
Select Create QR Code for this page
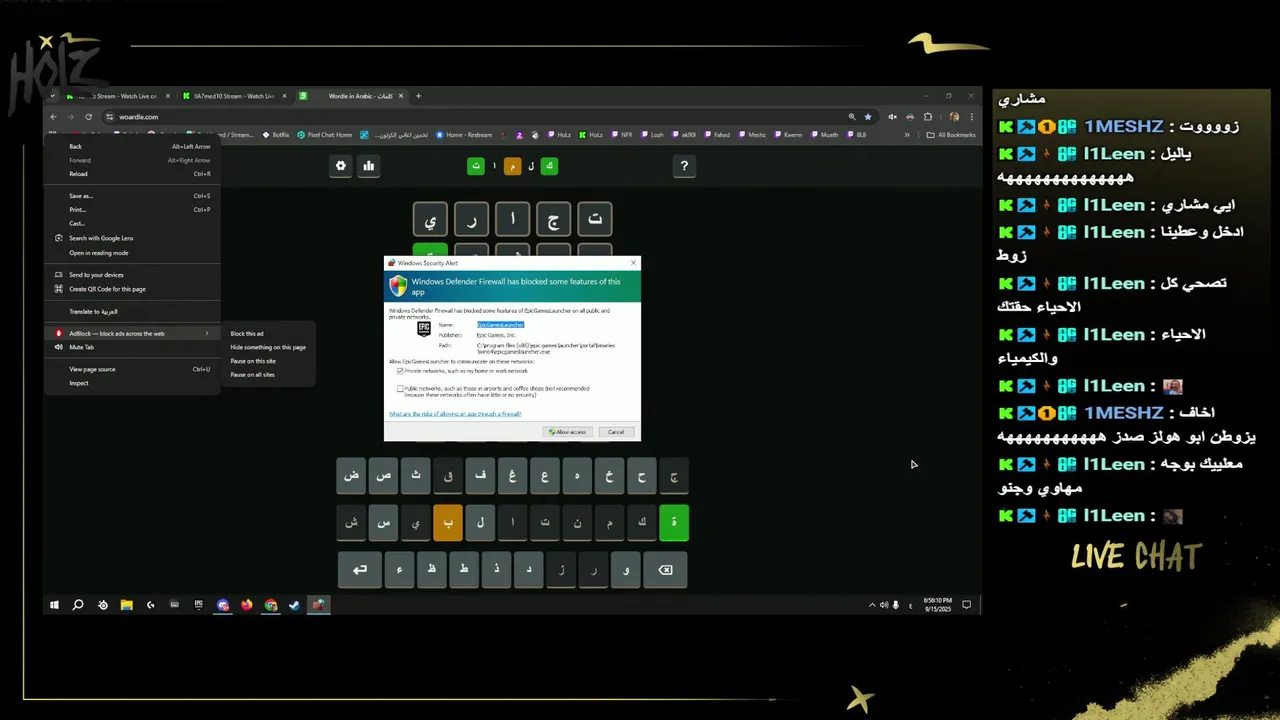[x=132, y=289]
